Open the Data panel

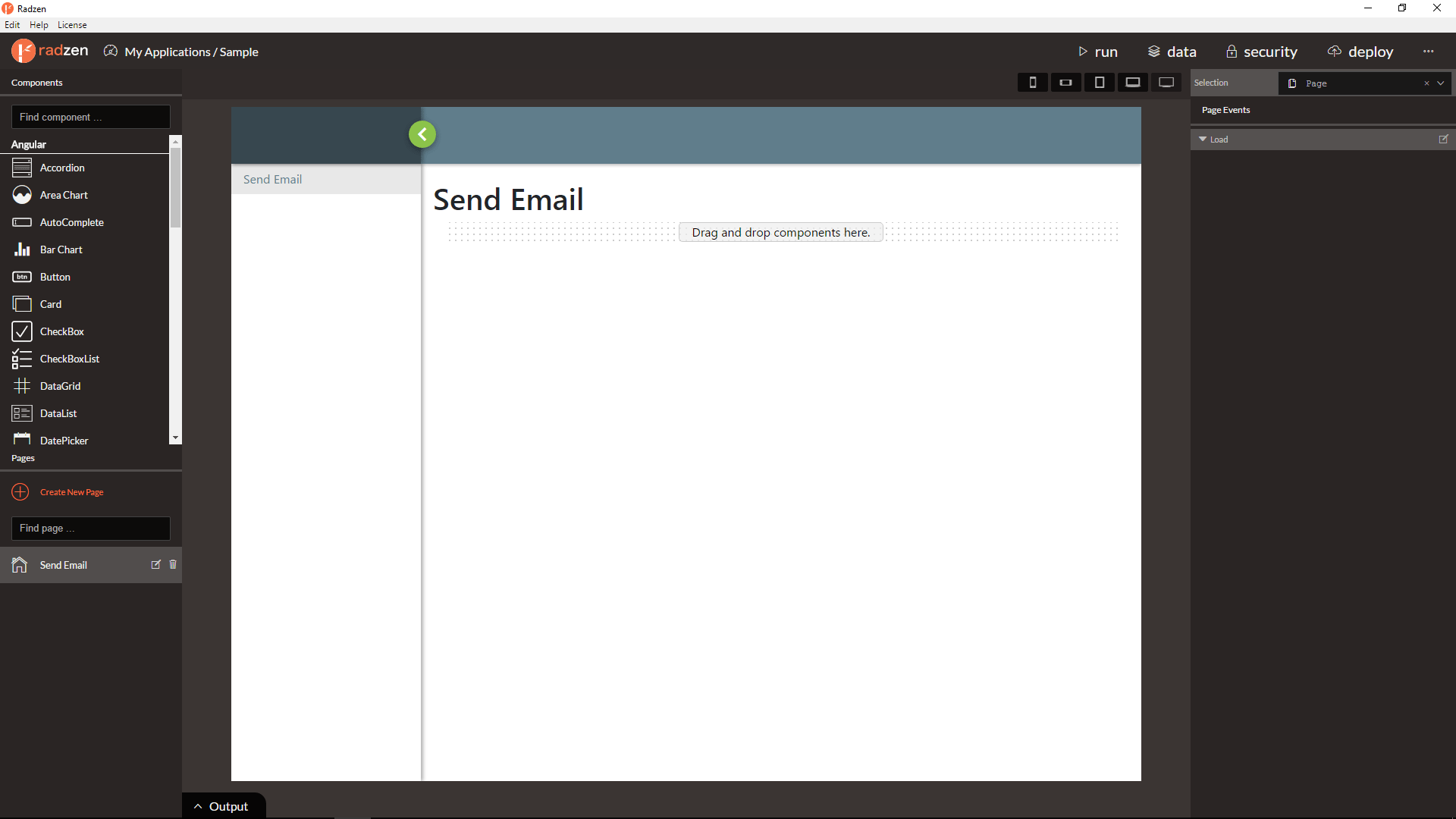coord(1172,51)
